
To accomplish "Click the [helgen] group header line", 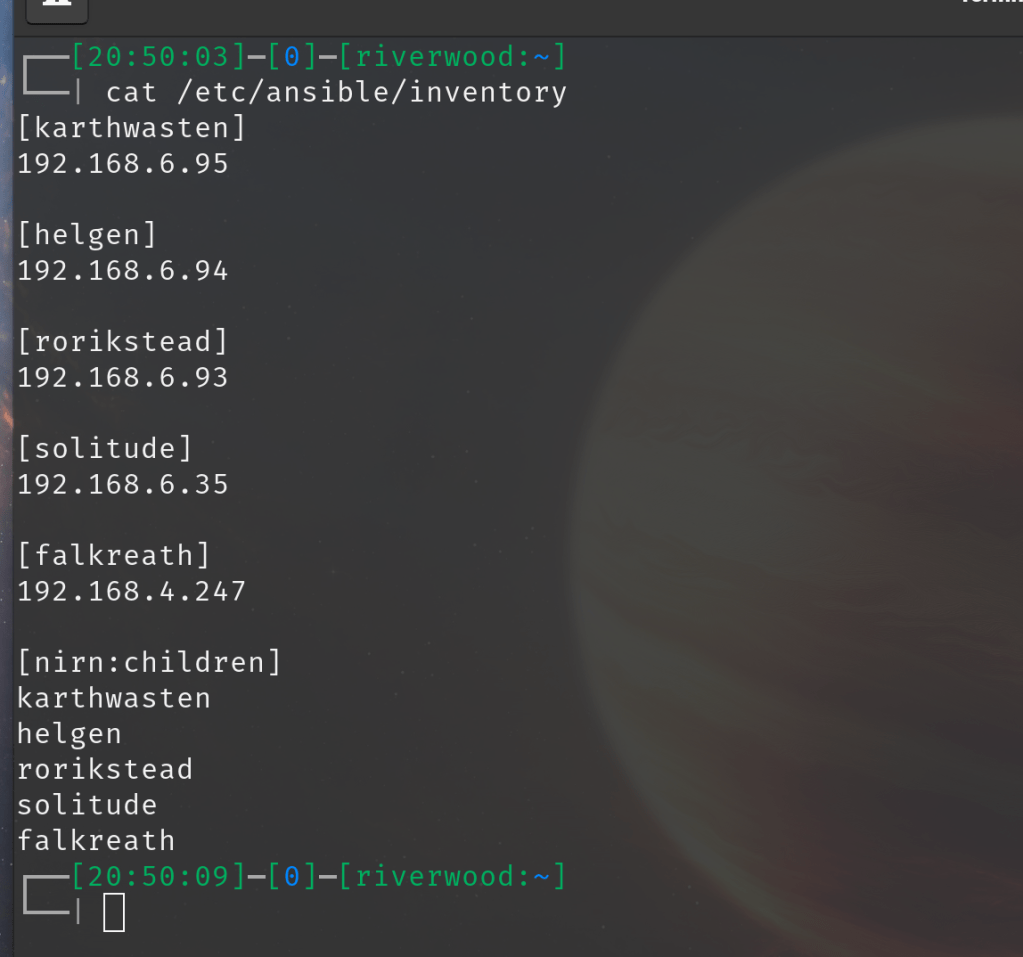I will (x=87, y=235).
